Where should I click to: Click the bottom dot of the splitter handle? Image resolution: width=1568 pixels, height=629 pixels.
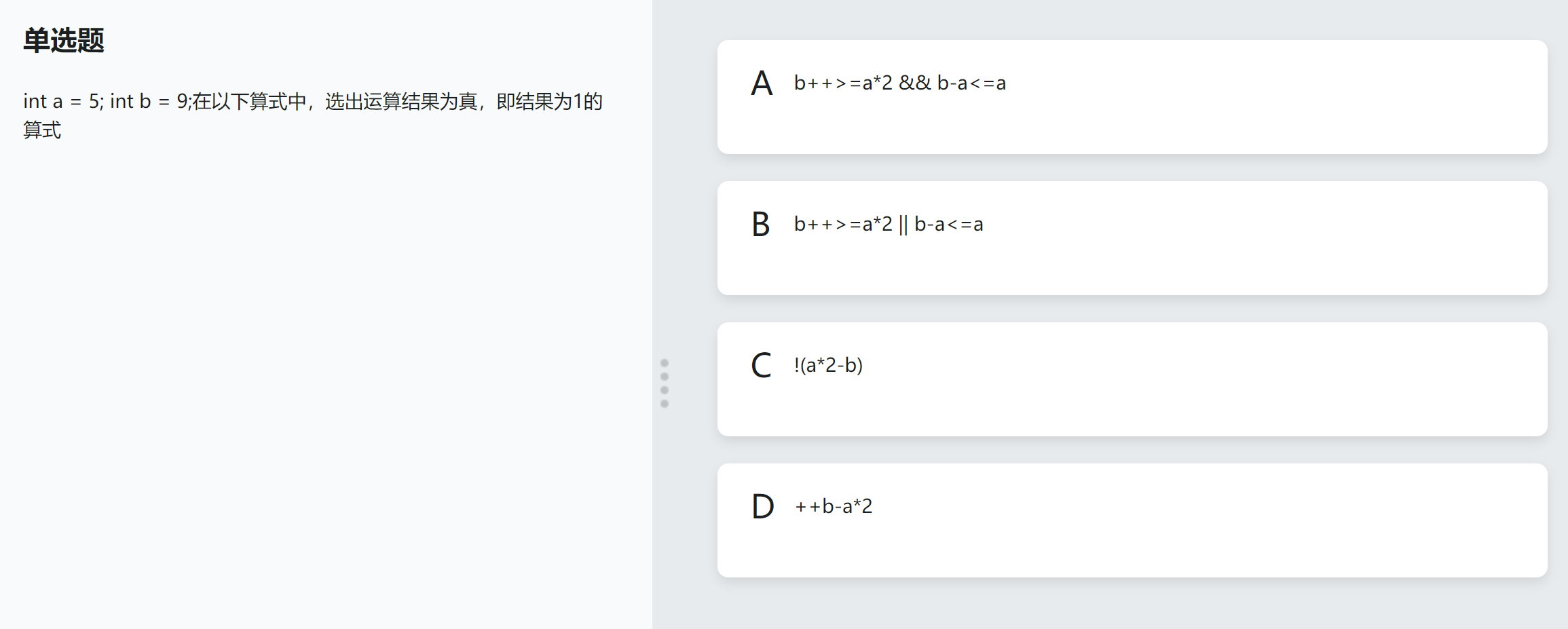click(665, 404)
